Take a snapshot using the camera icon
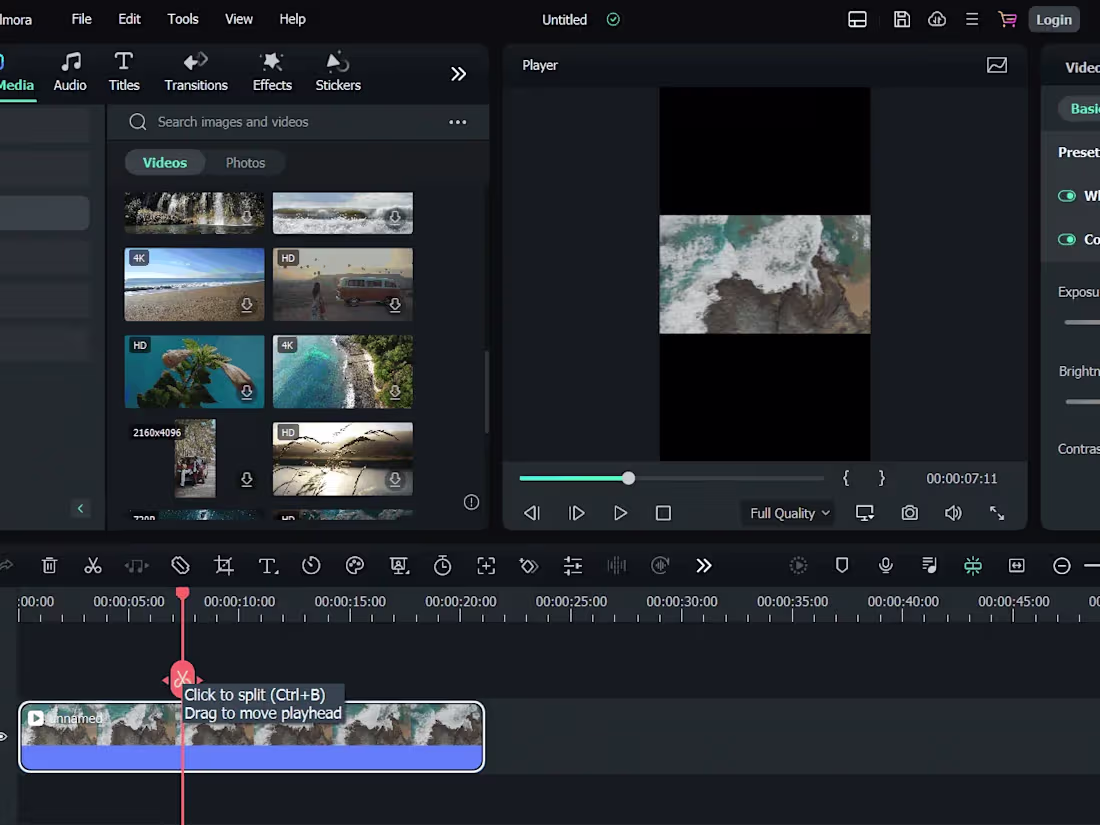 [x=909, y=512]
